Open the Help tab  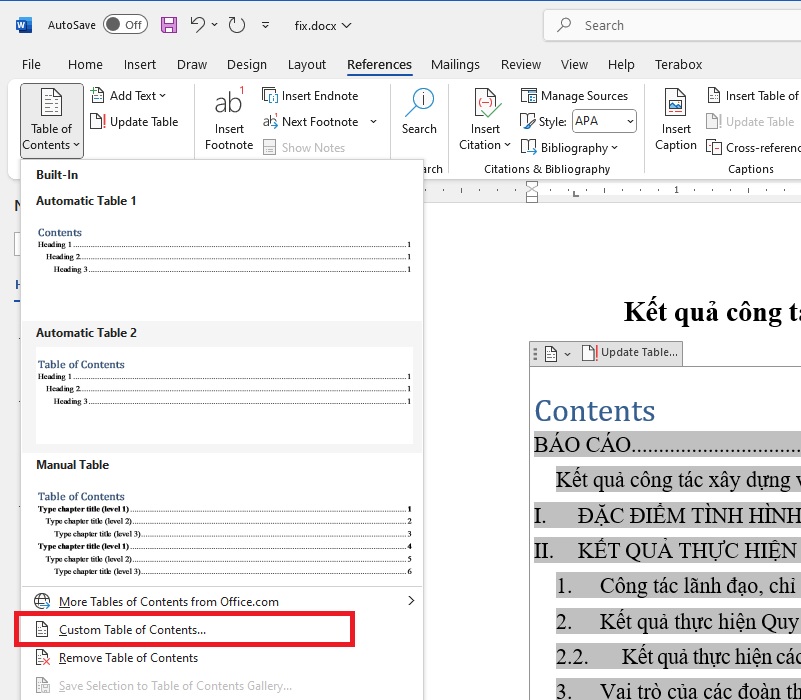(x=621, y=64)
